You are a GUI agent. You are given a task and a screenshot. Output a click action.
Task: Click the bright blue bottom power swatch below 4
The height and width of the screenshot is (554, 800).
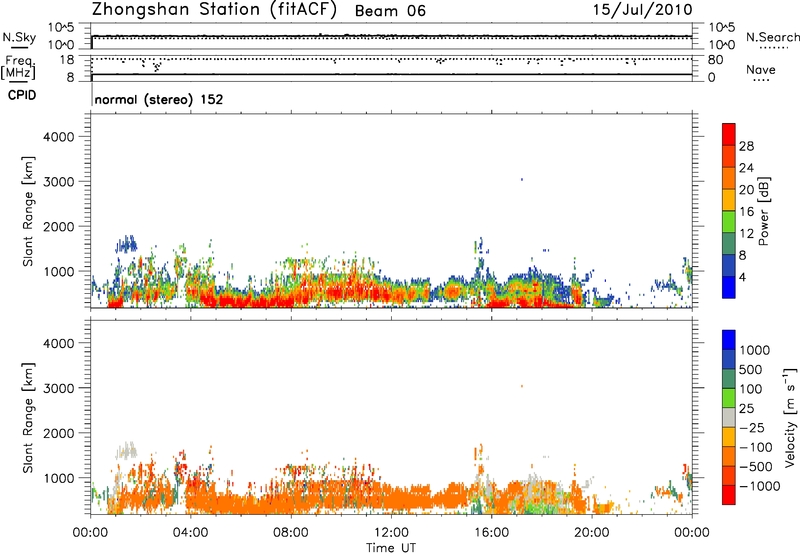coord(729,287)
